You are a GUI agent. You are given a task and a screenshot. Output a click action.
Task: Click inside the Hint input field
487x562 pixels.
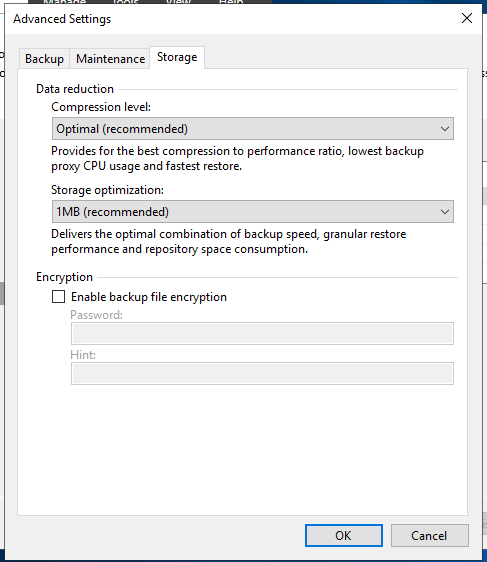(x=262, y=373)
